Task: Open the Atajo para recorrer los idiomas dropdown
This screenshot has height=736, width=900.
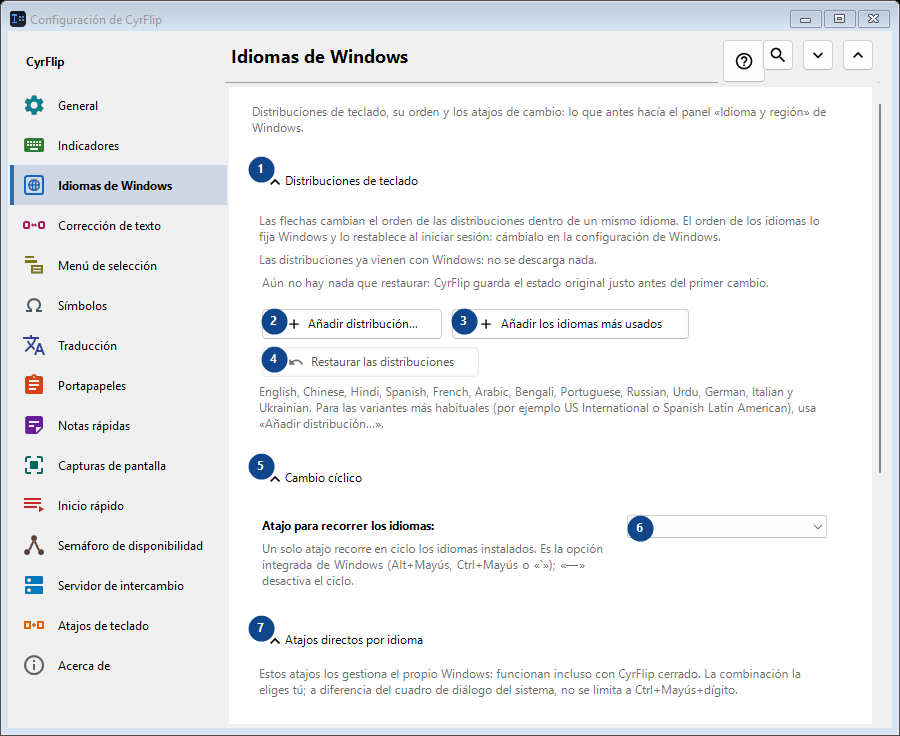Action: (727, 526)
